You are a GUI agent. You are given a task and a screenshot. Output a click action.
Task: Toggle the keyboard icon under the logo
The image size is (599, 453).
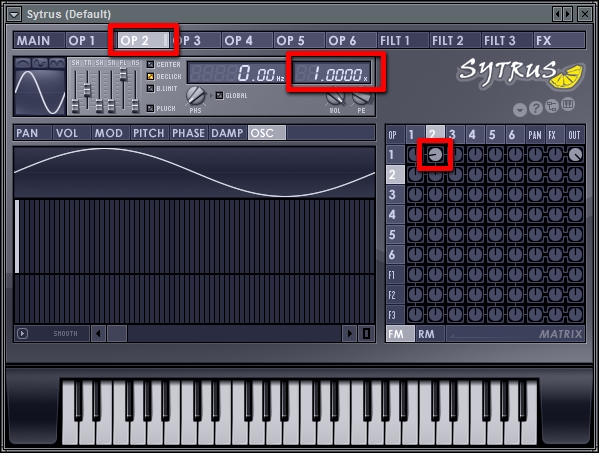coord(568,105)
